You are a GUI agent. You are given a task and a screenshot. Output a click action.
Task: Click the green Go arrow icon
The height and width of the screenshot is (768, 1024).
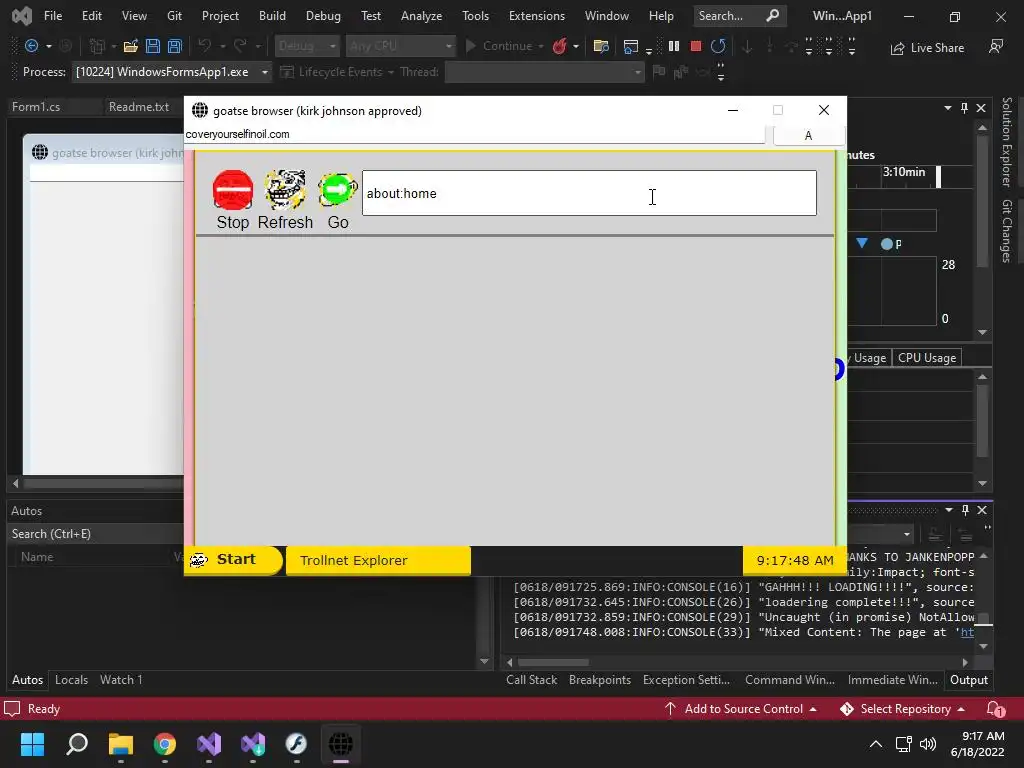(337, 190)
